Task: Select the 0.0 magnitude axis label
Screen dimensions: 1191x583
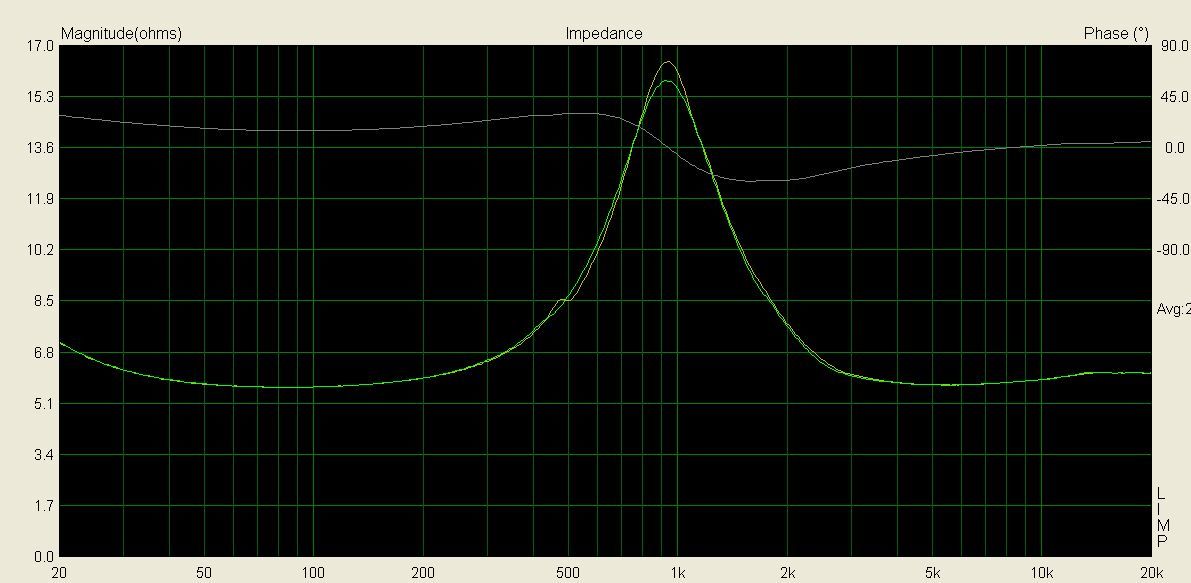Action: click(x=44, y=557)
